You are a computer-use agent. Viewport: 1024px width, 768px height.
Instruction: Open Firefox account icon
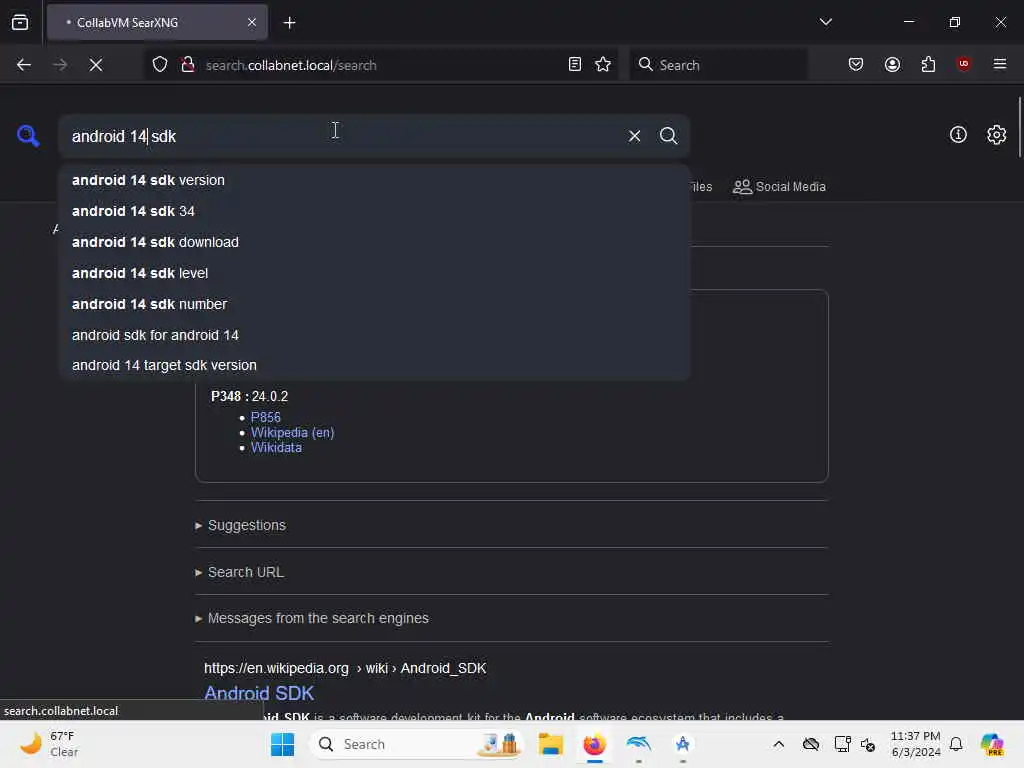pos(892,65)
